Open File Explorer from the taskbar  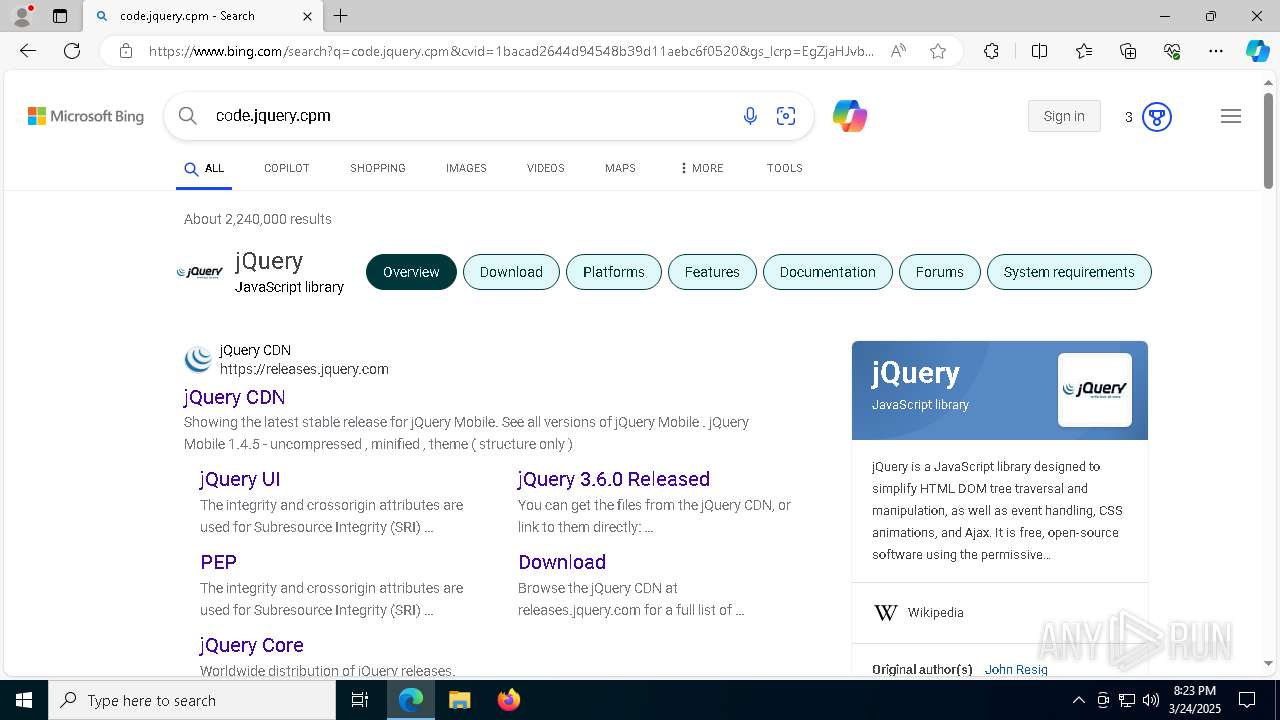click(x=459, y=700)
